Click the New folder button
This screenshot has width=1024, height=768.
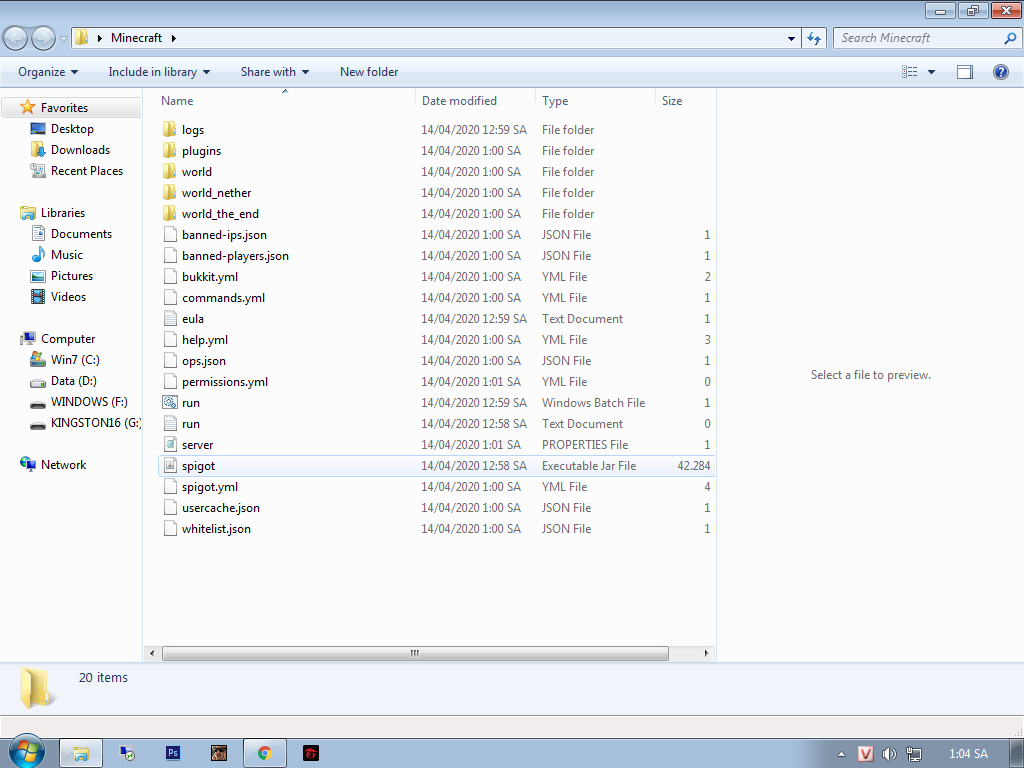(369, 72)
